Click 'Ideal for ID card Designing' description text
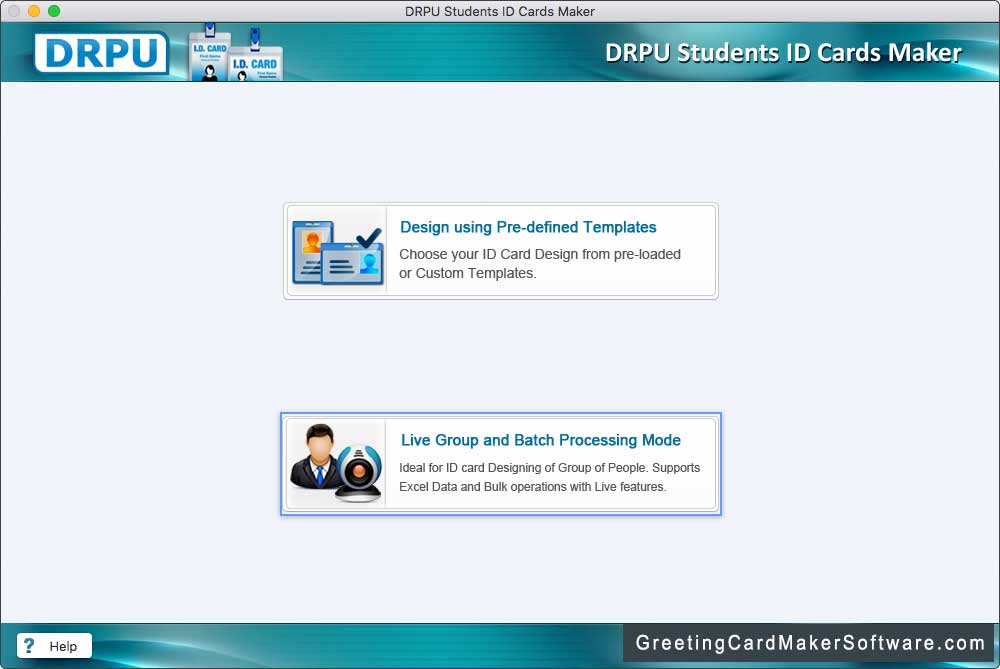This screenshot has width=1000, height=669. (x=549, y=477)
